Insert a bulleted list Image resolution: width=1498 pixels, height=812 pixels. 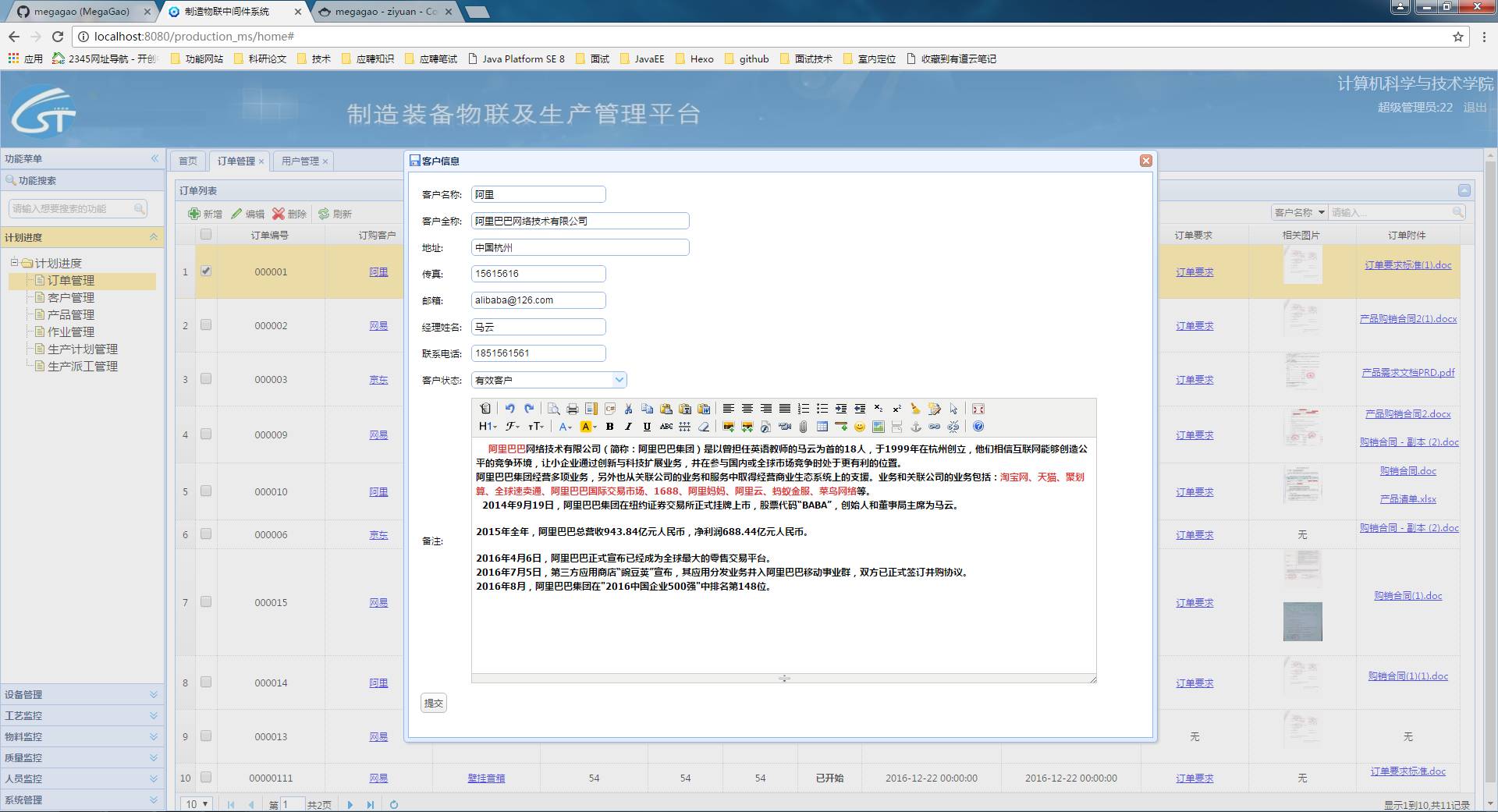822,409
